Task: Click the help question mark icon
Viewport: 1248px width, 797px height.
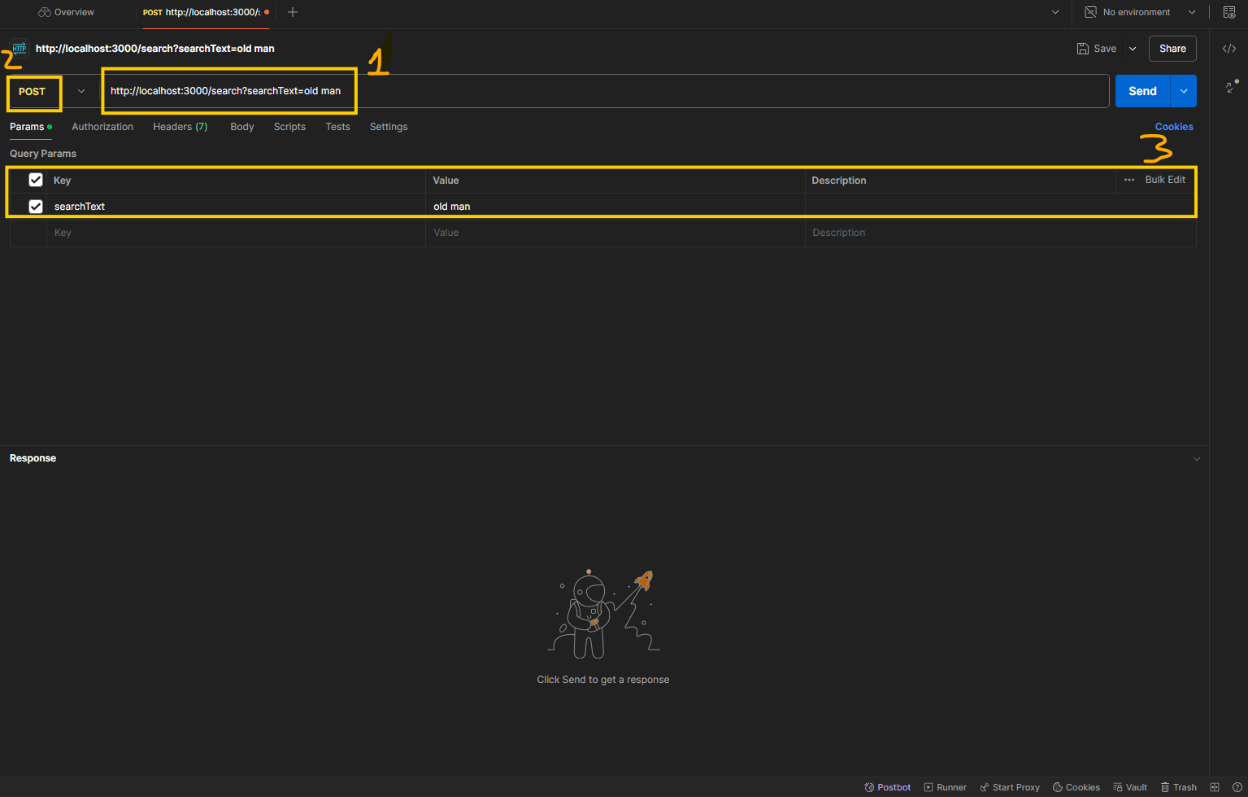Action: (1237, 787)
